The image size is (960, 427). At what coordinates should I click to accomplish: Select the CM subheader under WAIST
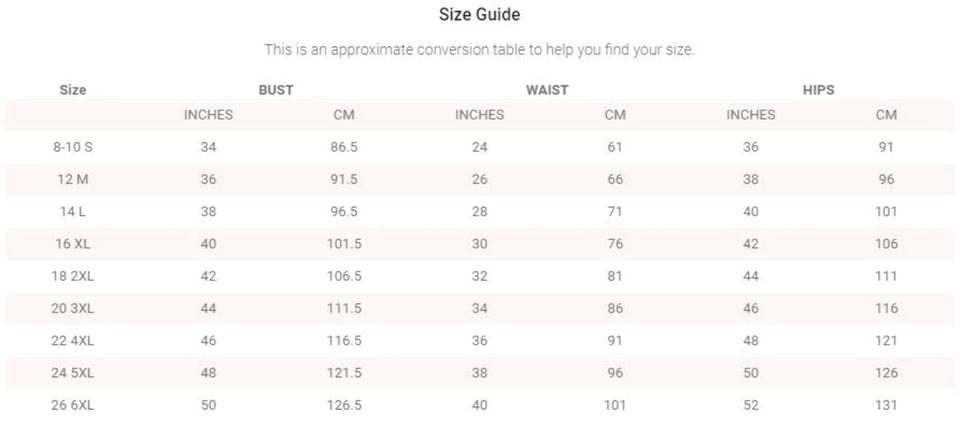tap(615, 115)
